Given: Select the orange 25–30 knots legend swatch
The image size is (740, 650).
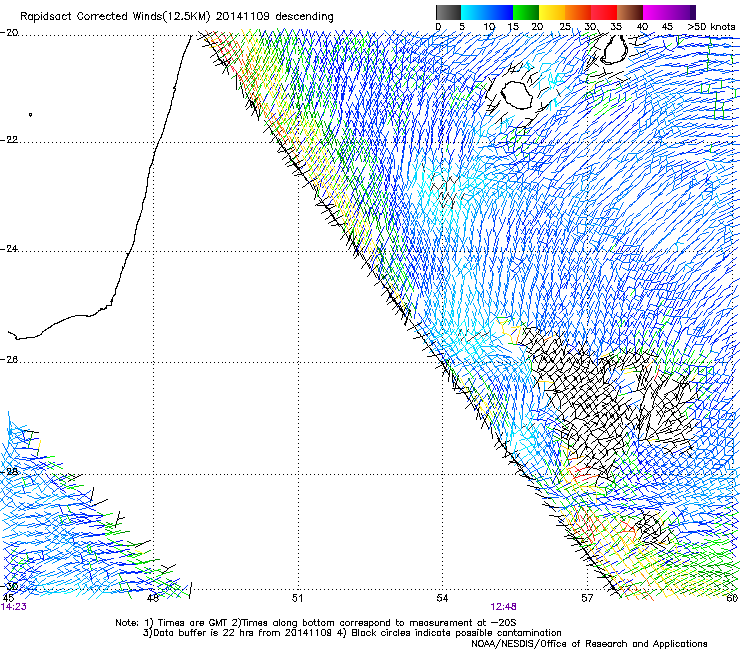Looking at the screenshot, I should click(578, 12).
